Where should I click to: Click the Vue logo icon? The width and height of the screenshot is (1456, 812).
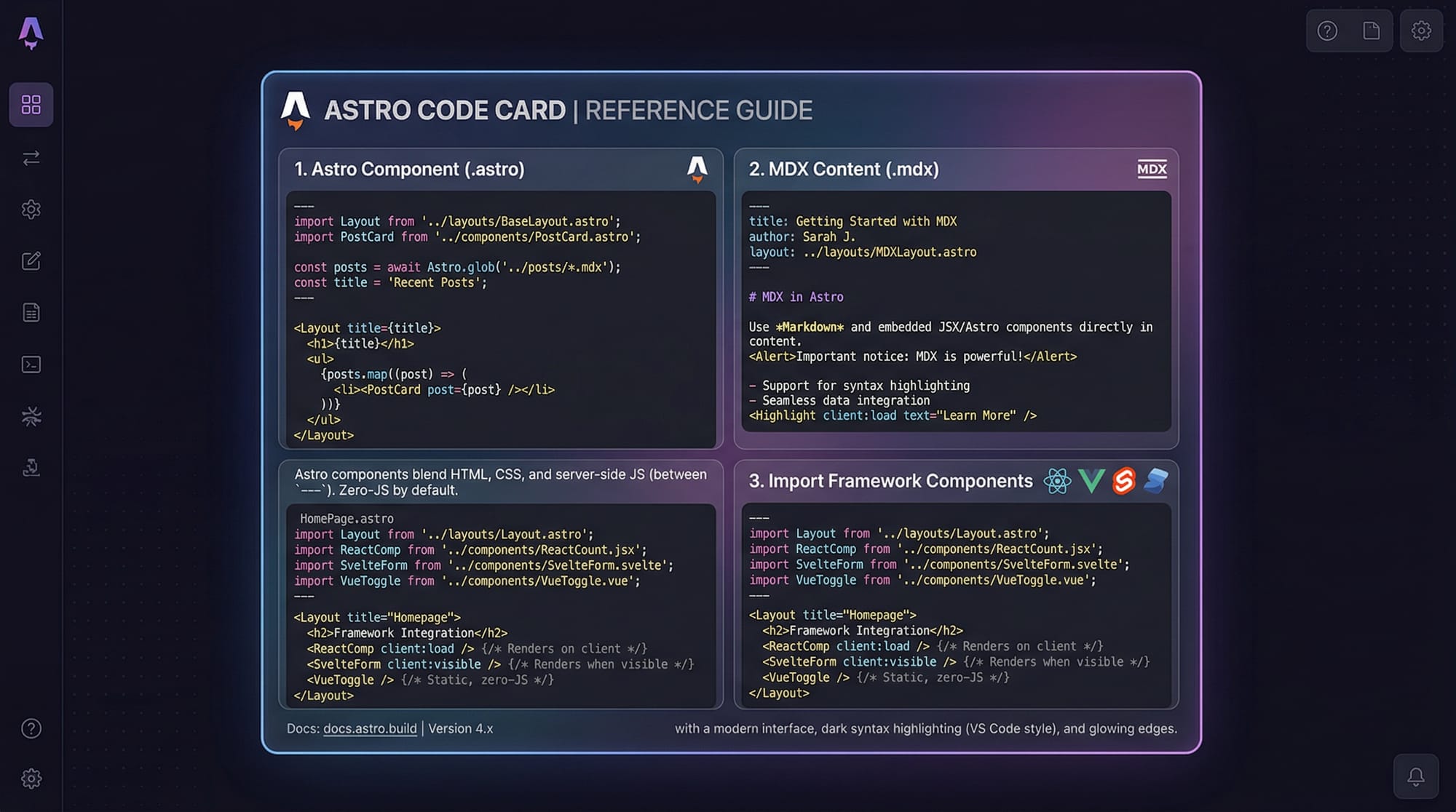1091,481
